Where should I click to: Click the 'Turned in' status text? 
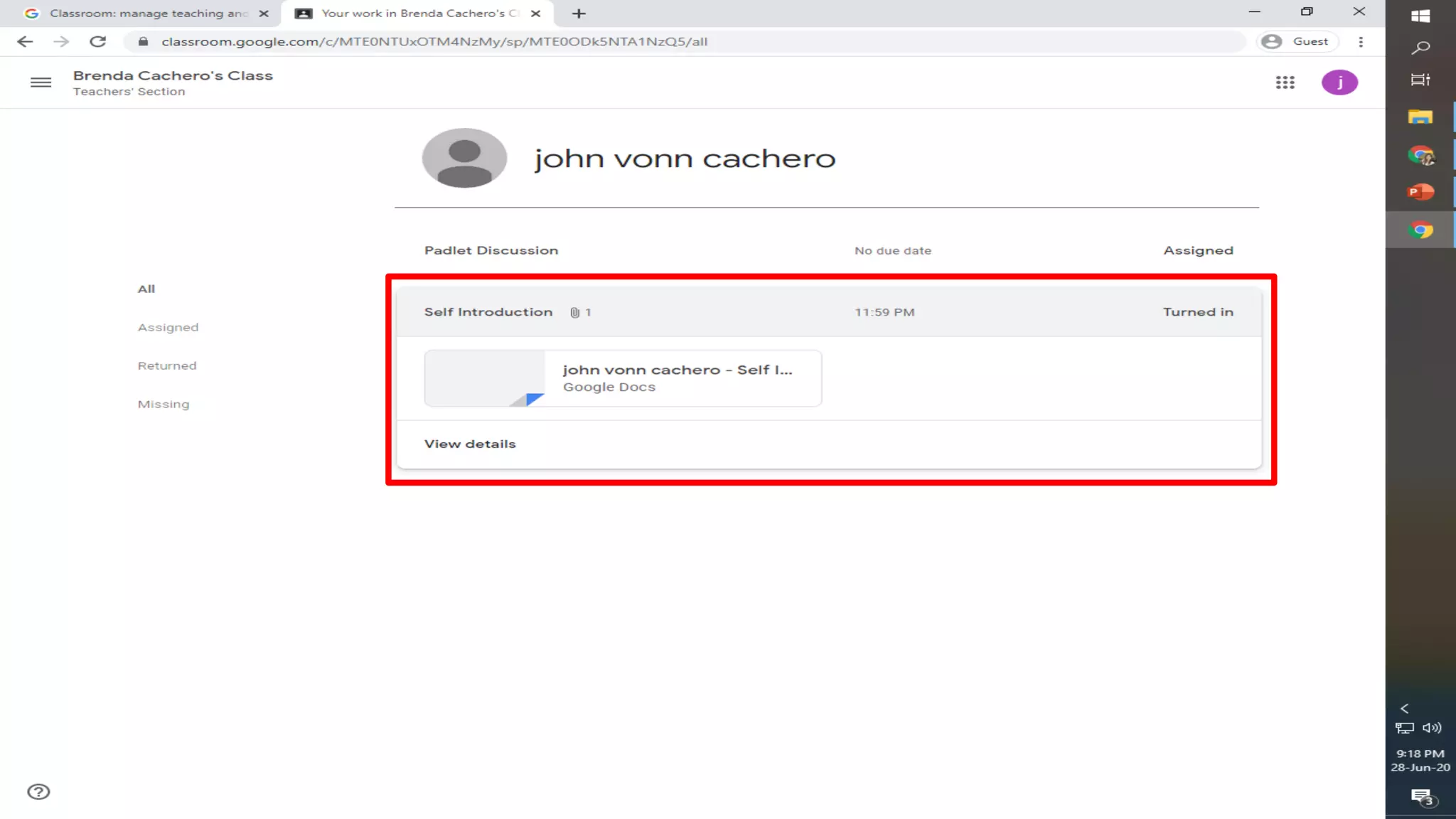coord(1198,312)
